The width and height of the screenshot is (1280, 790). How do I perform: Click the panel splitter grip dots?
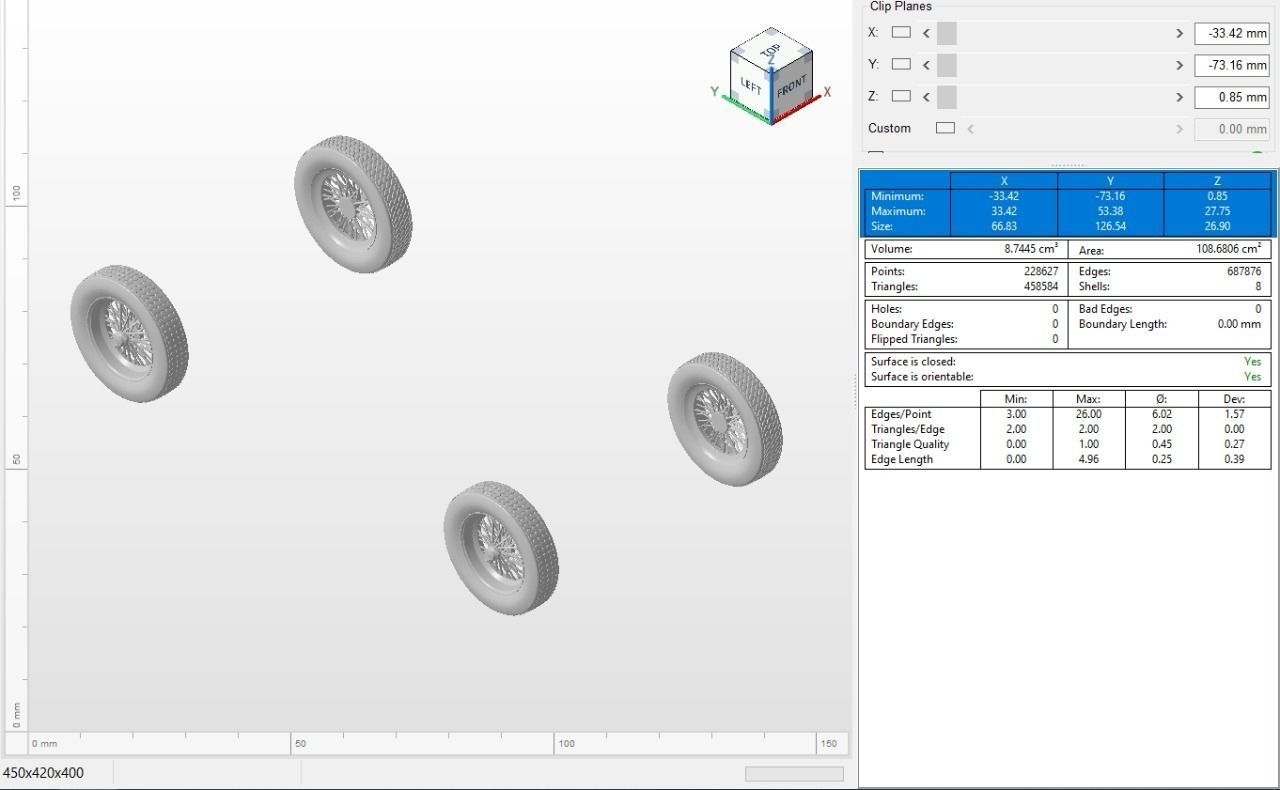[x=1068, y=165]
